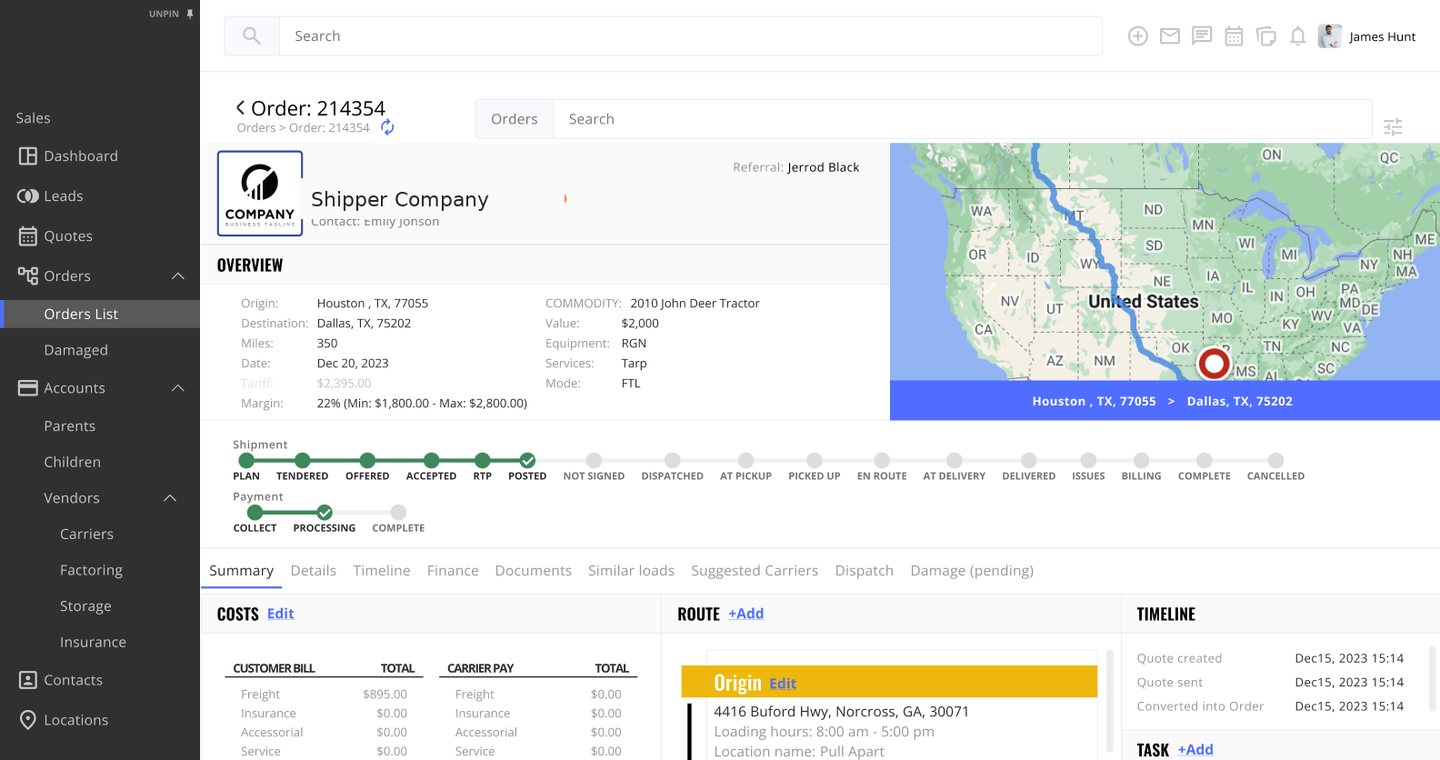This screenshot has width=1440, height=760.
Task: Open the Damage (pending) tab
Action: click(x=972, y=570)
